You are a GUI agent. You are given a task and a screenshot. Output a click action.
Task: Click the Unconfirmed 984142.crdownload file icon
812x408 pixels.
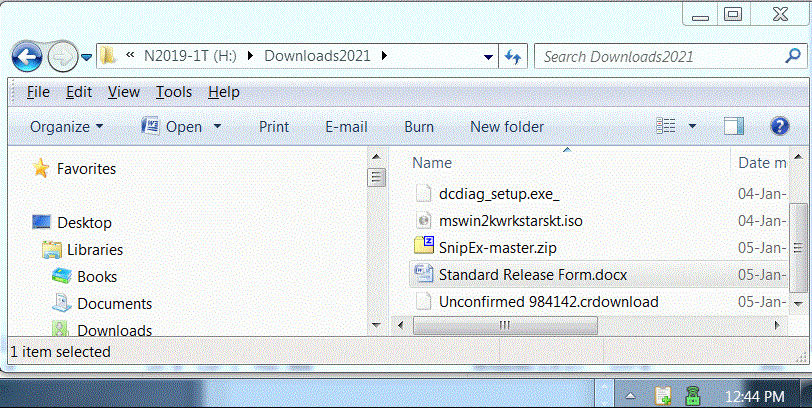(x=424, y=301)
